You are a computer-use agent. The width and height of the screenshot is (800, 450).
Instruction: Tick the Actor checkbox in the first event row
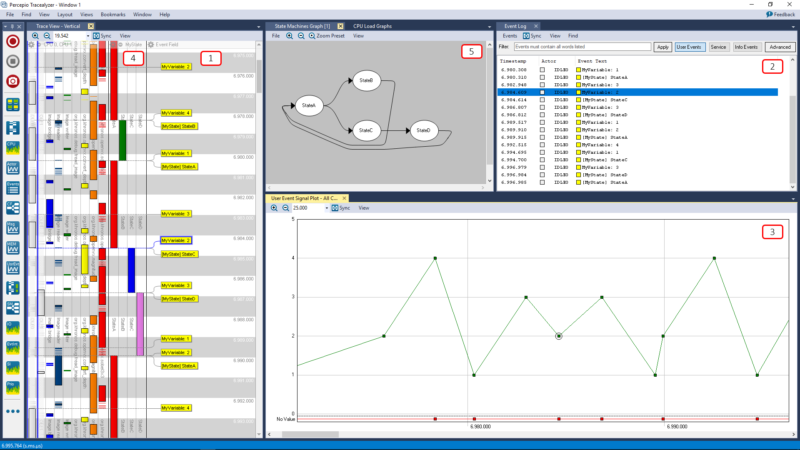(x=542, y=70)
